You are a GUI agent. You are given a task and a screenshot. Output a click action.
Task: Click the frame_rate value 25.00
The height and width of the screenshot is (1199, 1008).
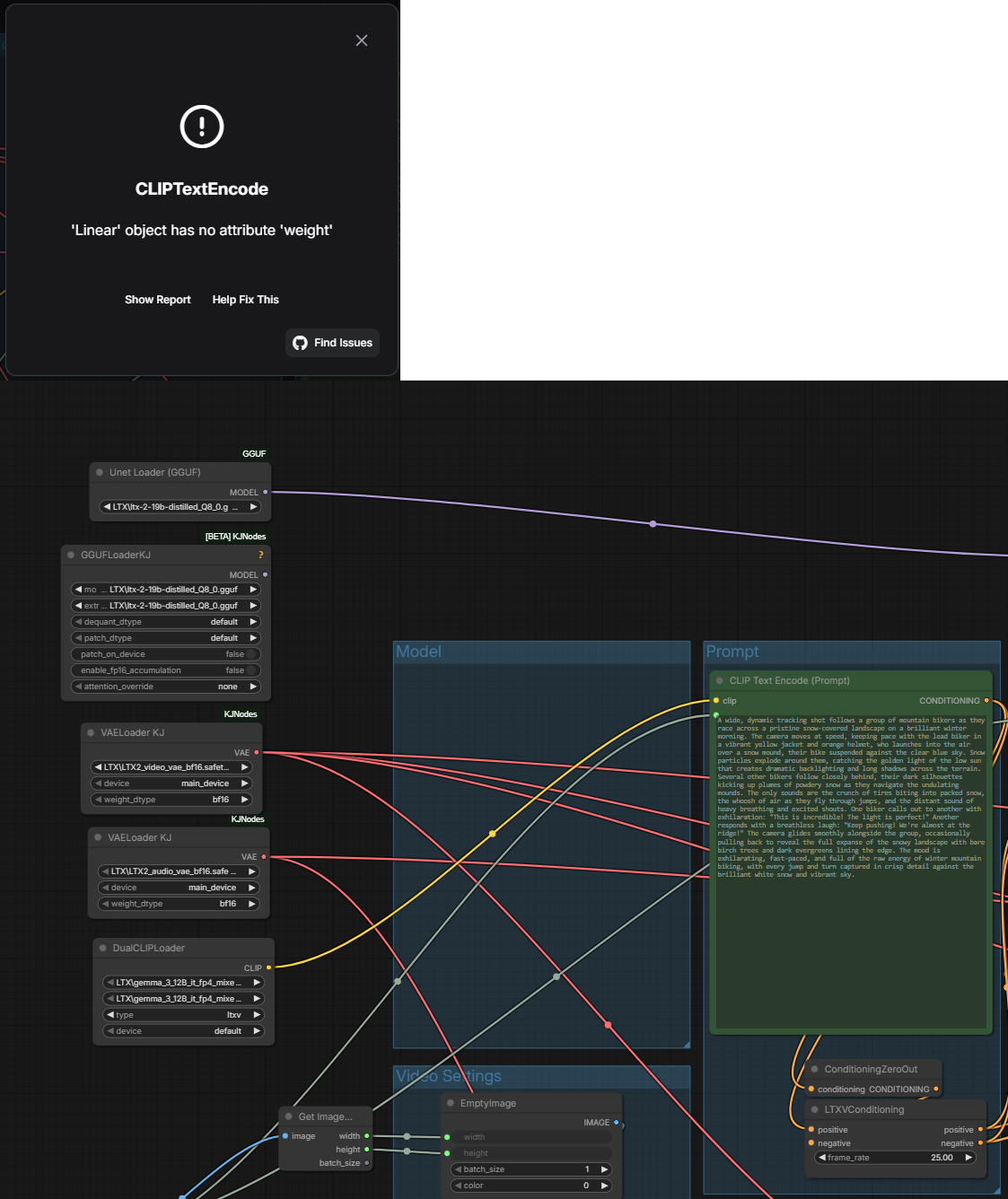click(x=942, y=1158)
